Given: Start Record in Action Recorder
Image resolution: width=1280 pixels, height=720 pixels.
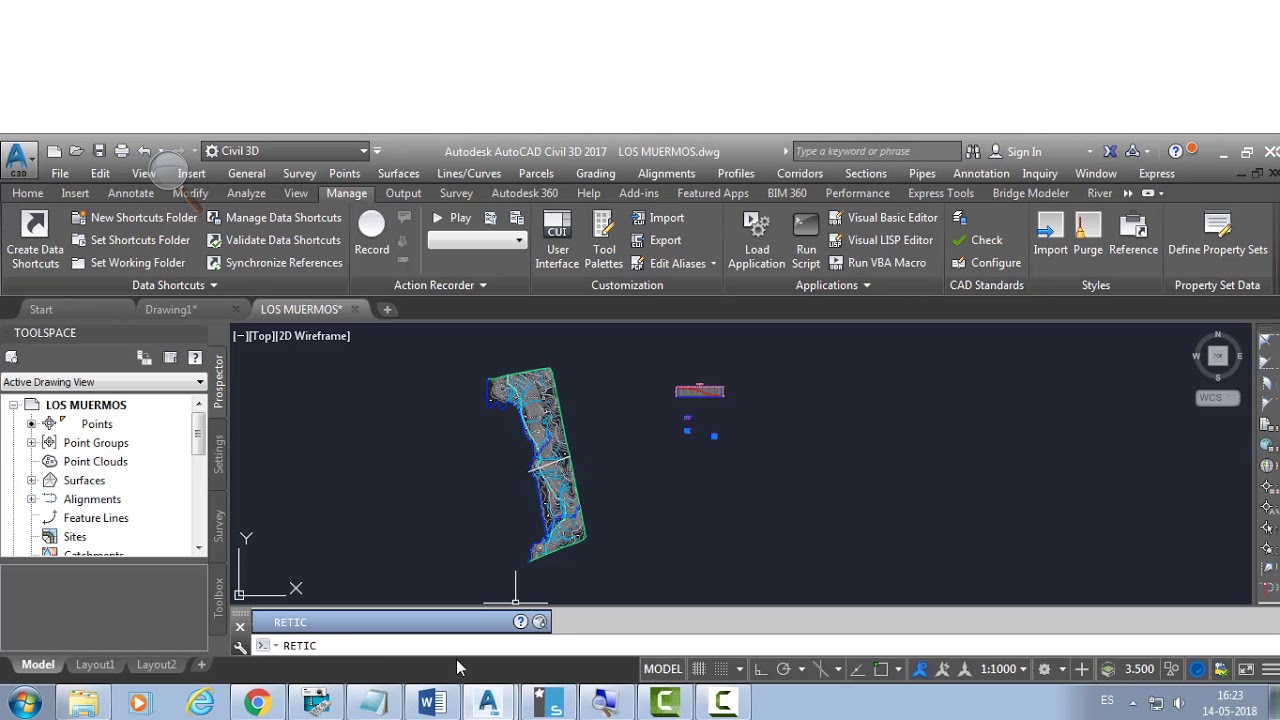Looking at the screenshot, I should tap(371, 234).
